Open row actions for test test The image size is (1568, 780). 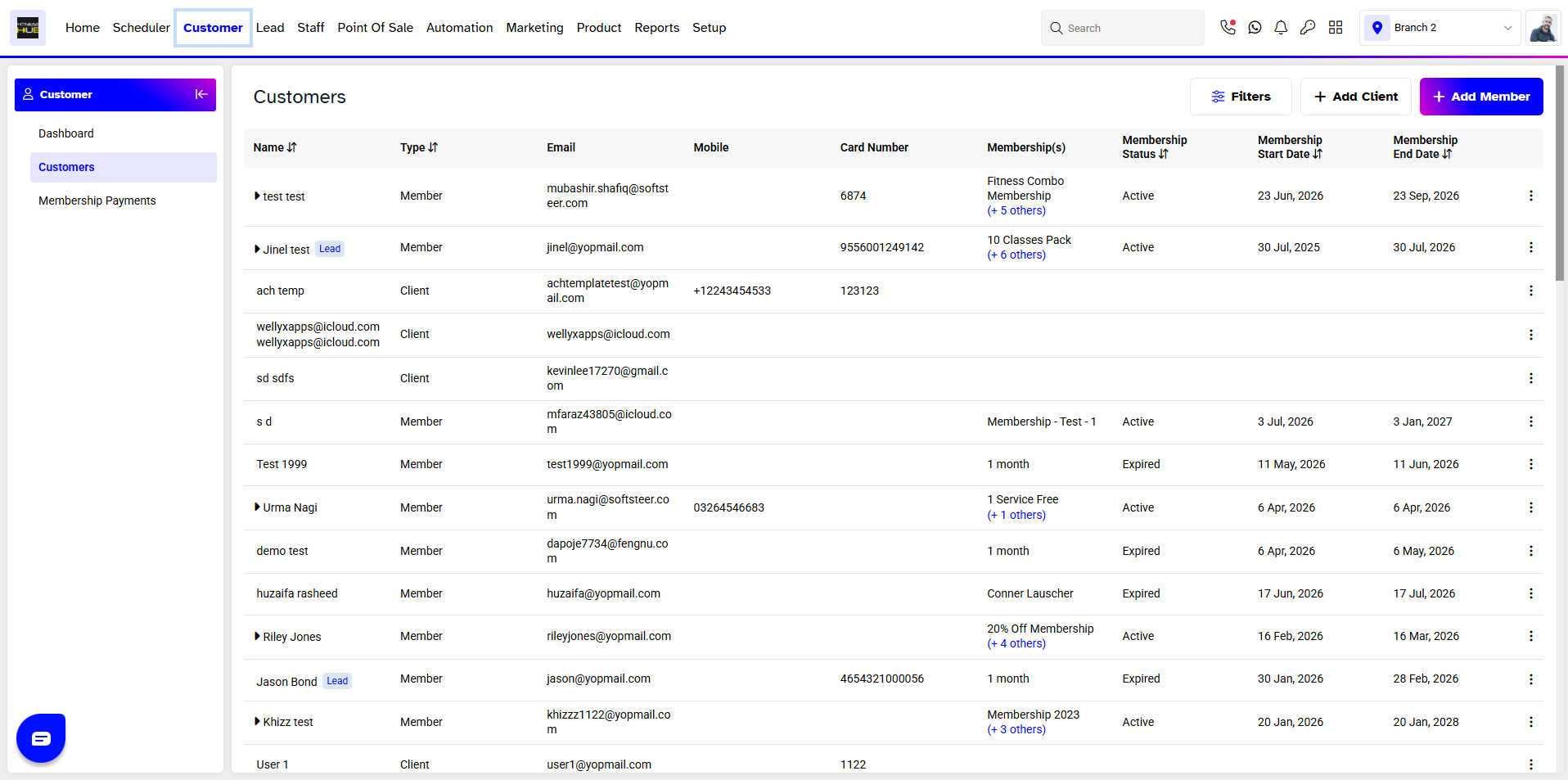click(x=1531, y=196)
